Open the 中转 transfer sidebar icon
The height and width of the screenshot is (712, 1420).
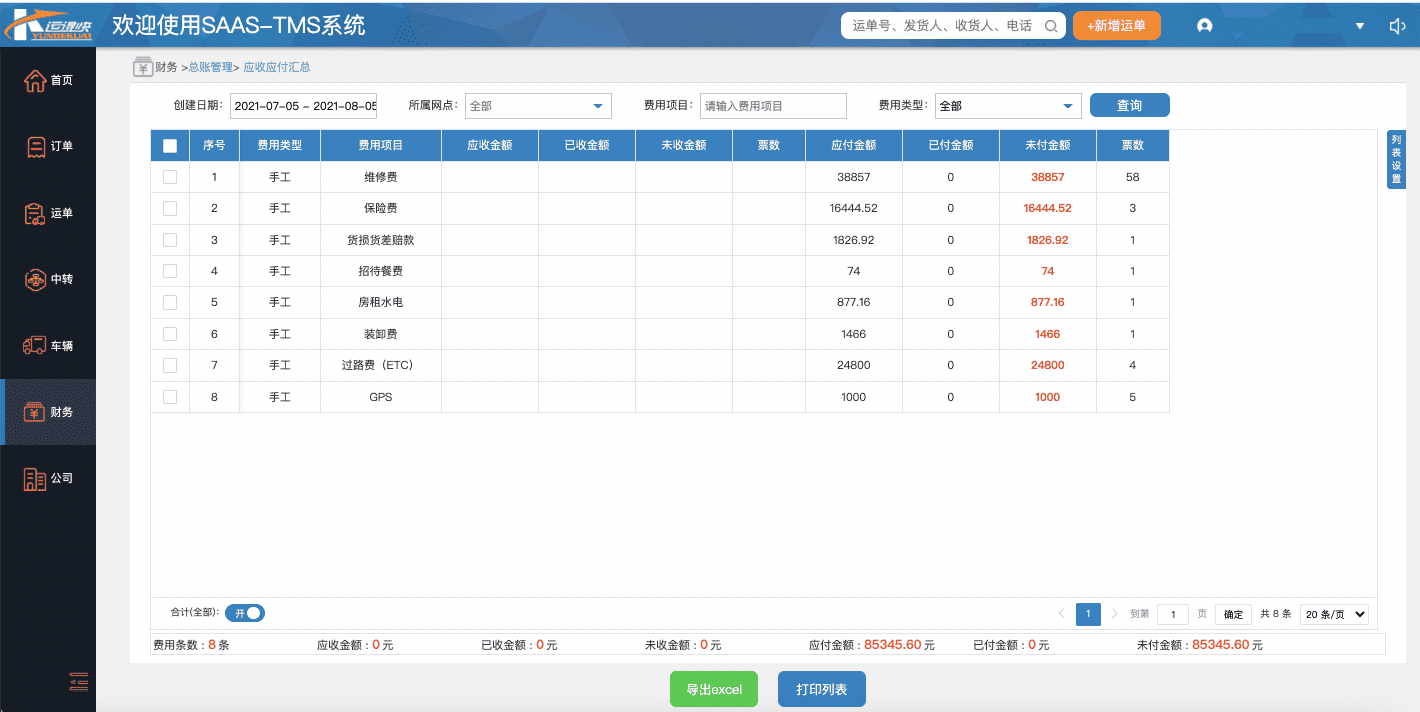tap(35, 279)
